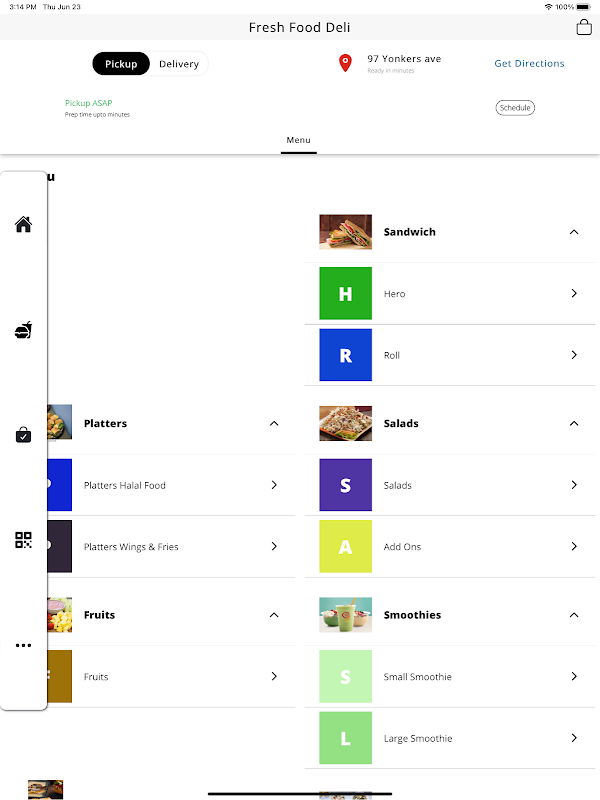600x800 pixels.
Task: Open Large Smoothie item
Action: click(x=449, y=739)
